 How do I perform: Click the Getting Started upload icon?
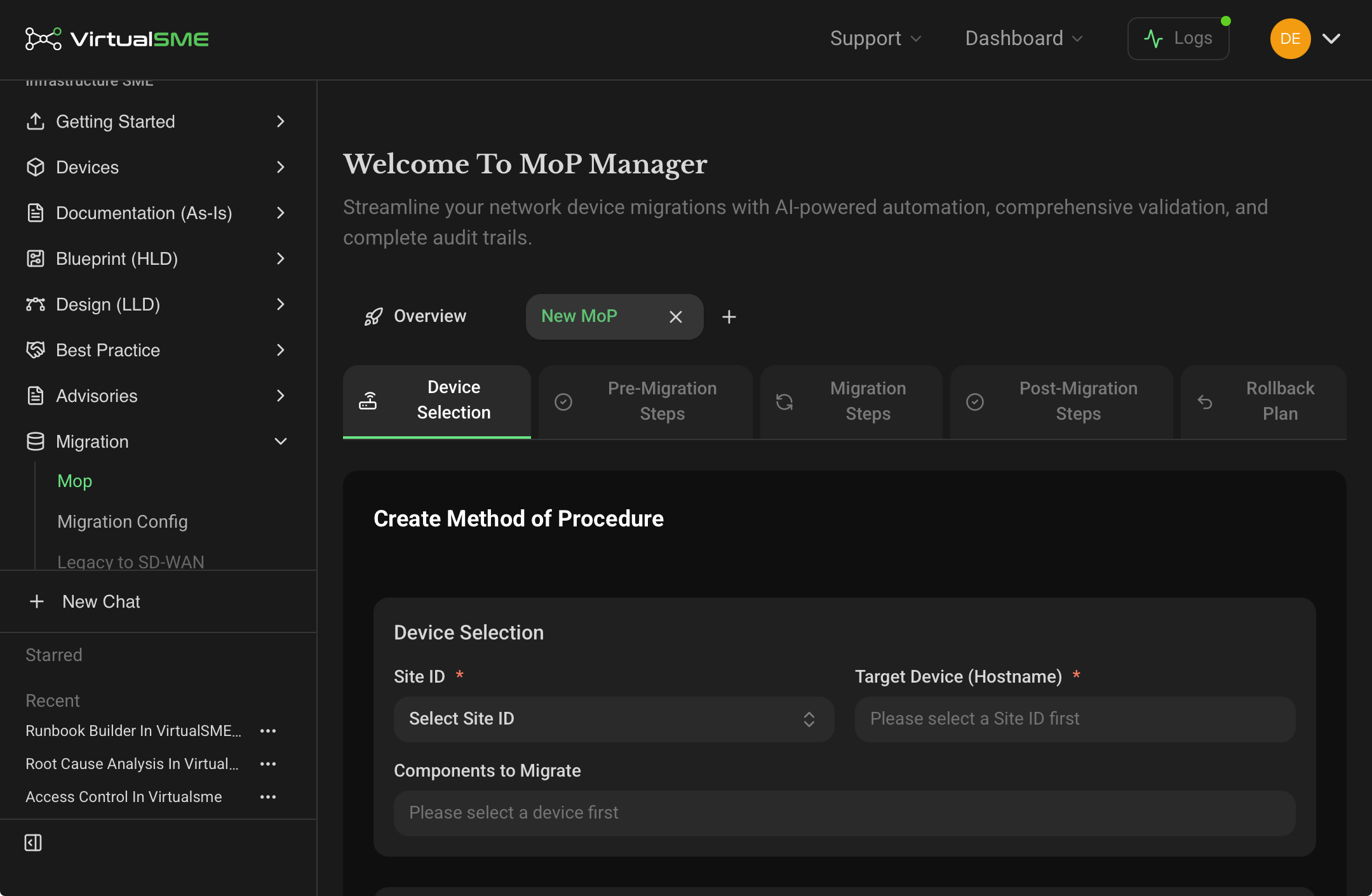[x=36, y=121]
